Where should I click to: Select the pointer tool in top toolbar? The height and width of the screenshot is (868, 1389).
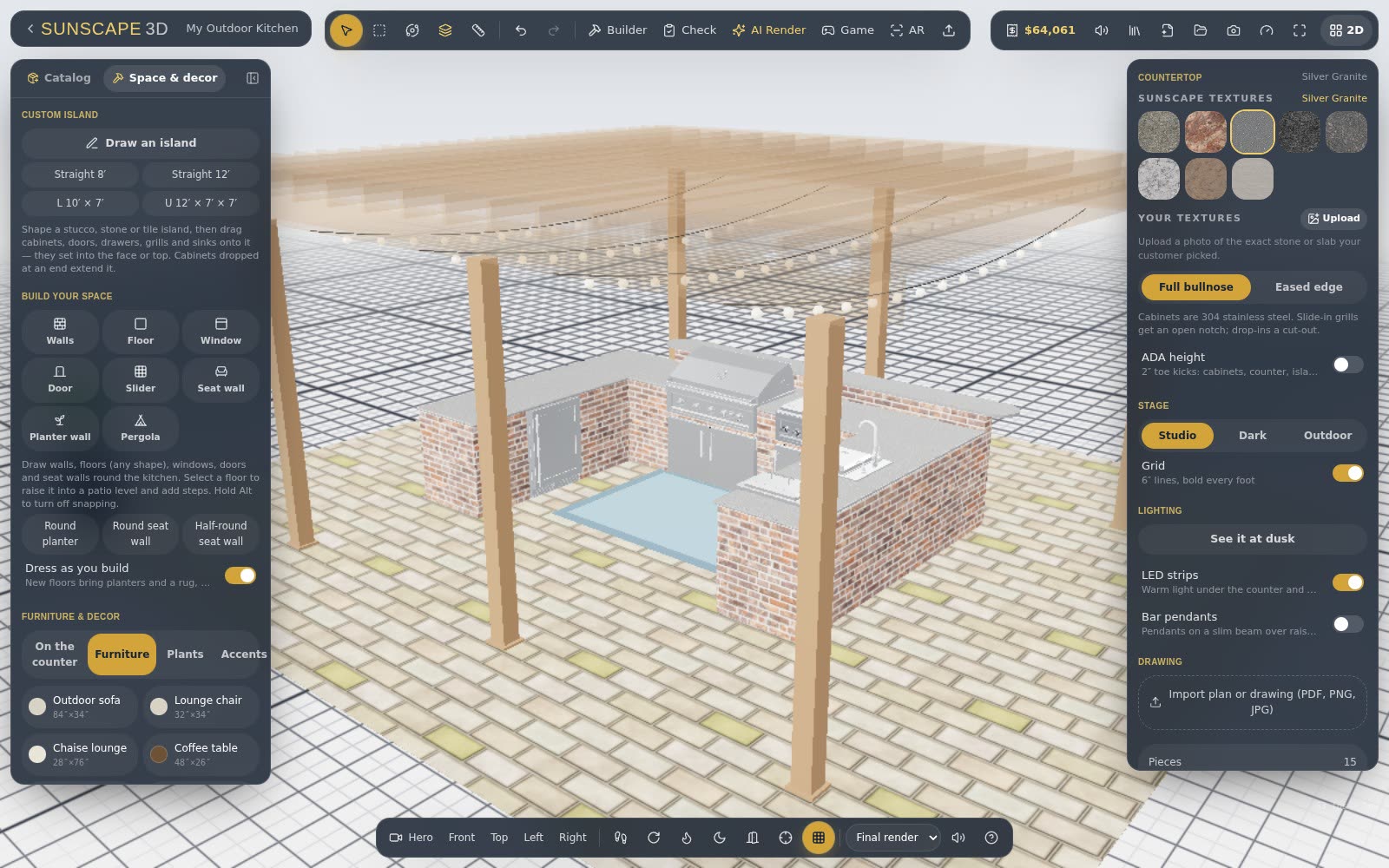346,30
